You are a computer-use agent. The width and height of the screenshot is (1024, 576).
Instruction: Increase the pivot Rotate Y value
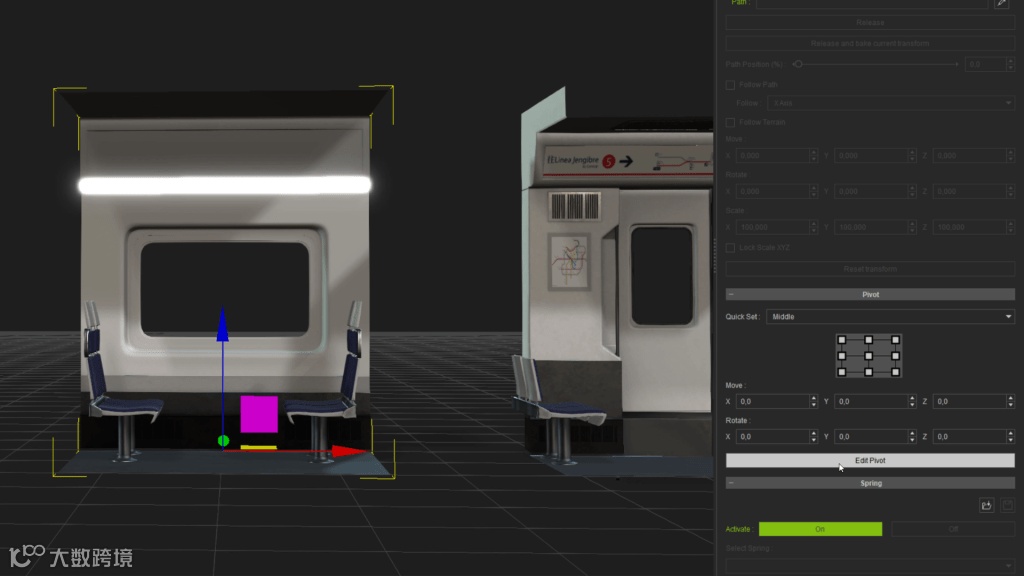coord(912,433)
